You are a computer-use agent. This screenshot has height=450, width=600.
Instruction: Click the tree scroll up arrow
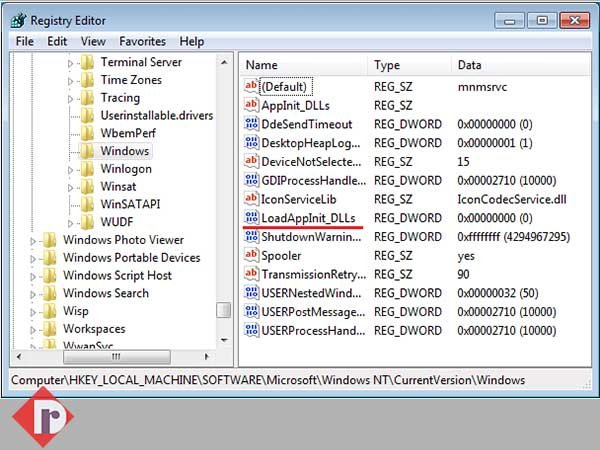point(224,62)
